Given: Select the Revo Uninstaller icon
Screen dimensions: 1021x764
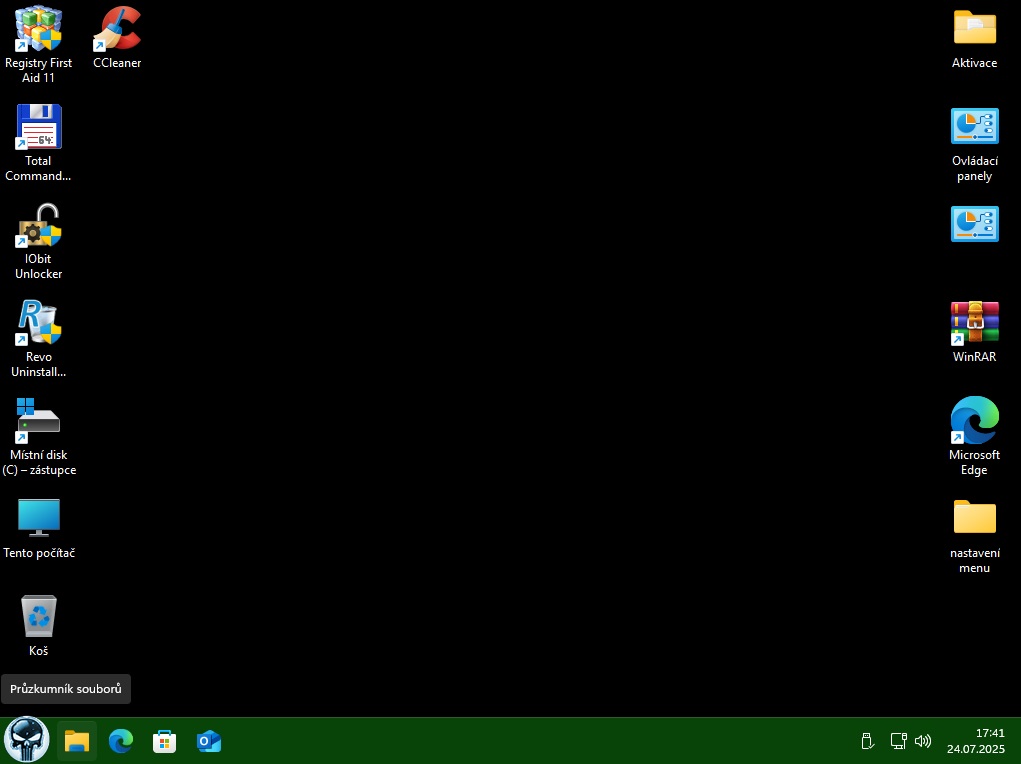Looking at the screenshot, I should (x=39, y=324).
